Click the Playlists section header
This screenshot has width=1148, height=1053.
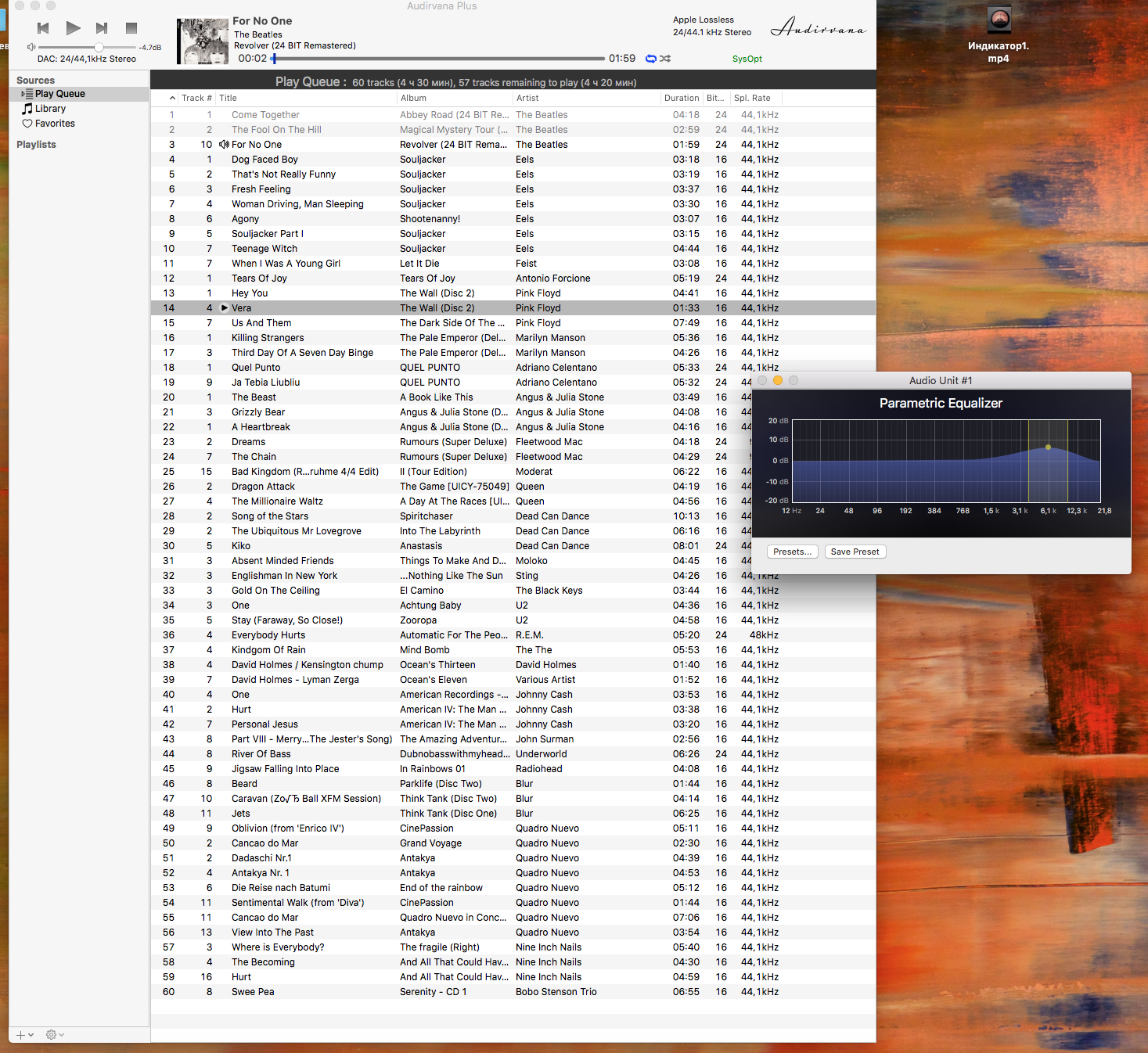36,145
